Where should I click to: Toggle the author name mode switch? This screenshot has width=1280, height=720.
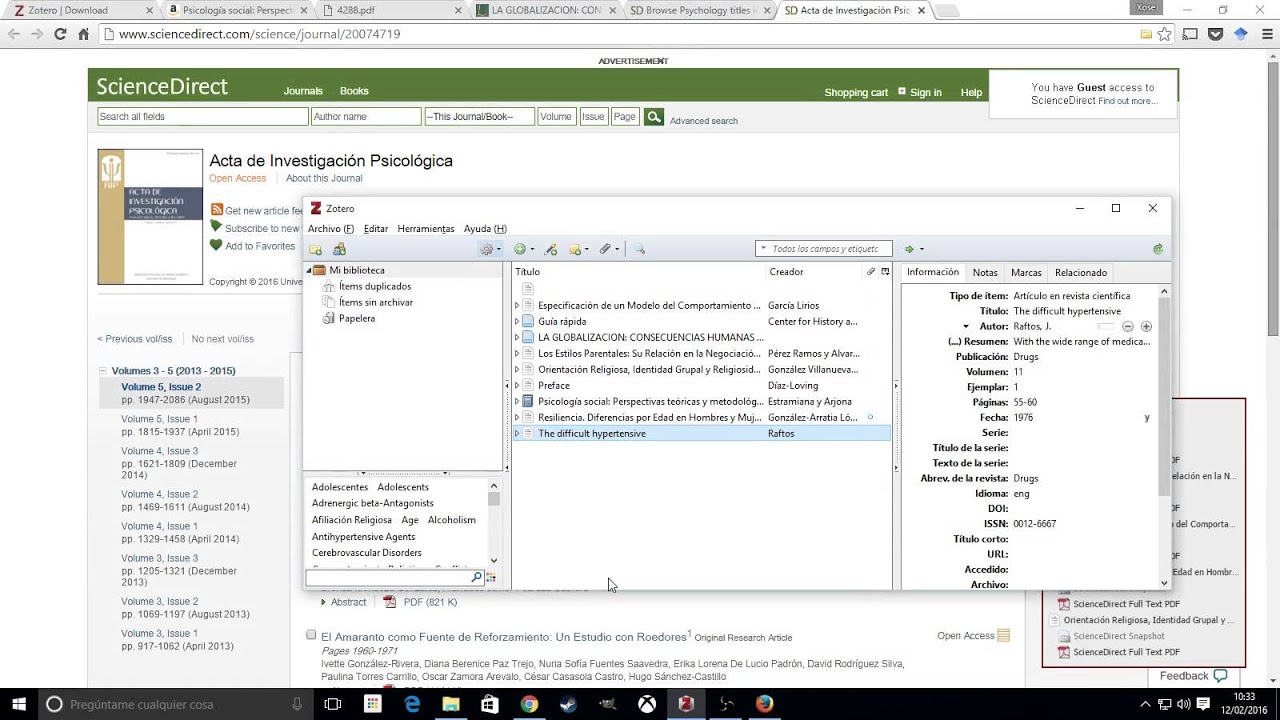click(x=1105, y=326)
